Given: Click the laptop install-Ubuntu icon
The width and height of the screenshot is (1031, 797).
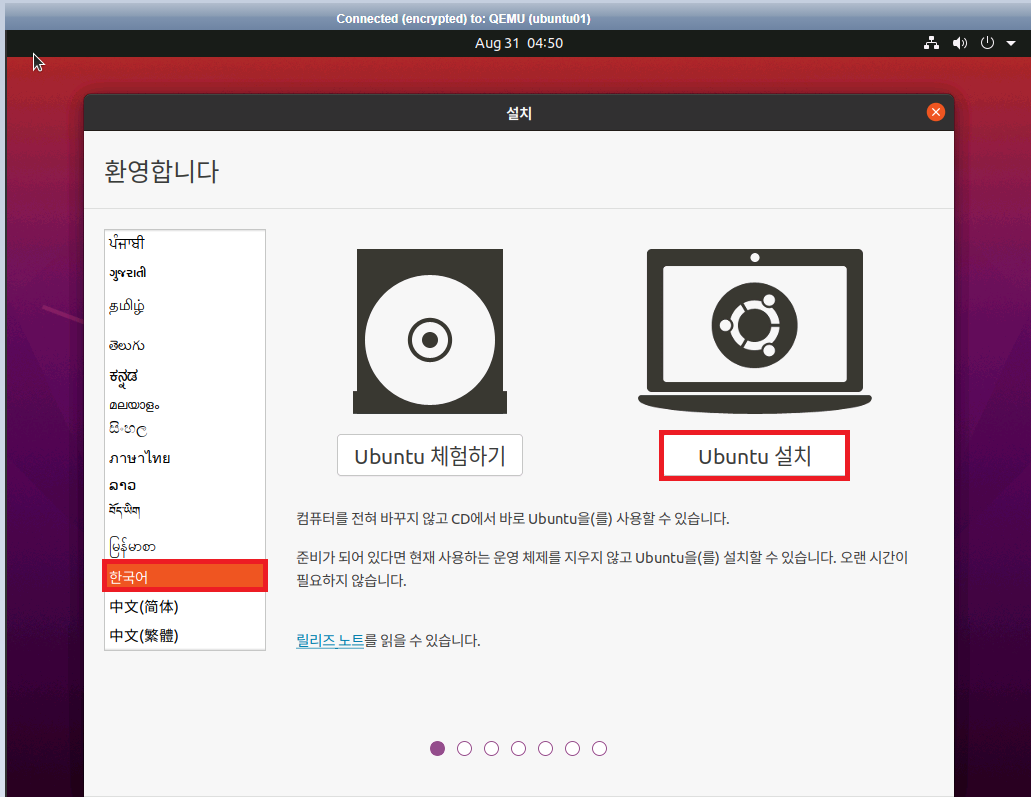Looking at the screenshot, I should point(754,331).
